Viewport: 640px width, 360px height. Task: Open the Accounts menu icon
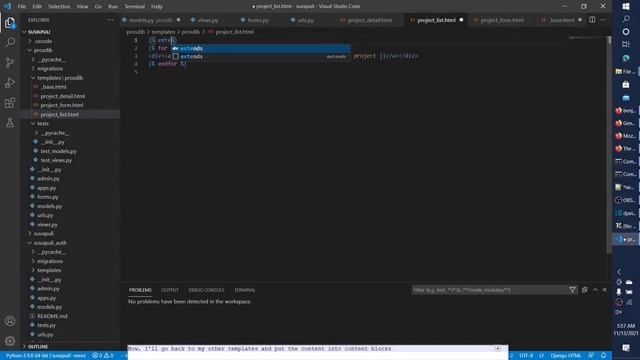pyautogui.click(x=10, y=321)
